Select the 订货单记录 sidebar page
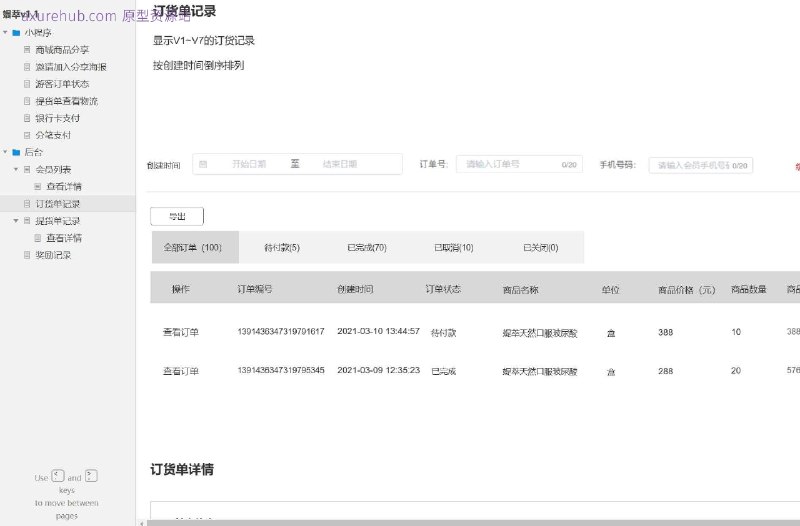This screenshot has height=526, width=800. coord(58,204)
